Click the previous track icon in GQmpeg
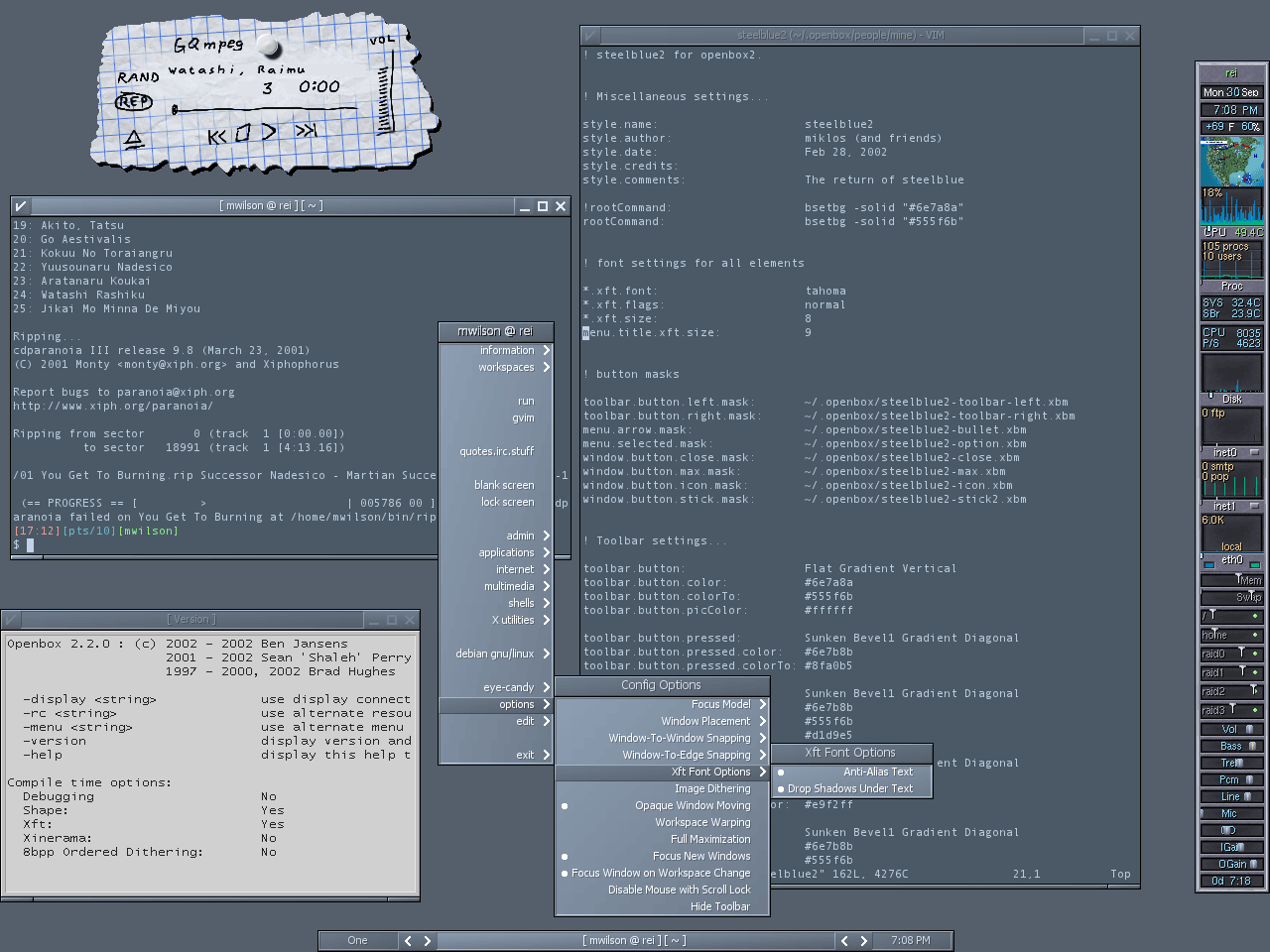The height and width of the screenshot is (952, 1270). click(215, 135)
